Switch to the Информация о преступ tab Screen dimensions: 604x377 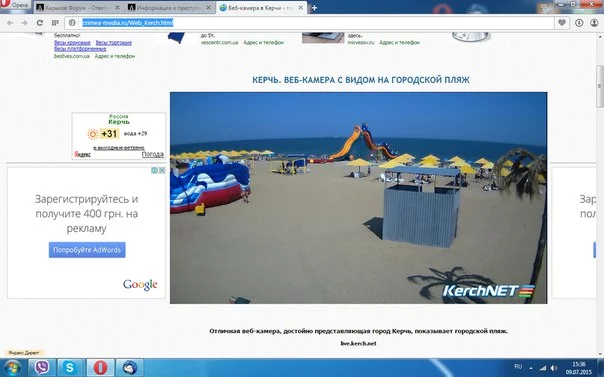[170, 8]
